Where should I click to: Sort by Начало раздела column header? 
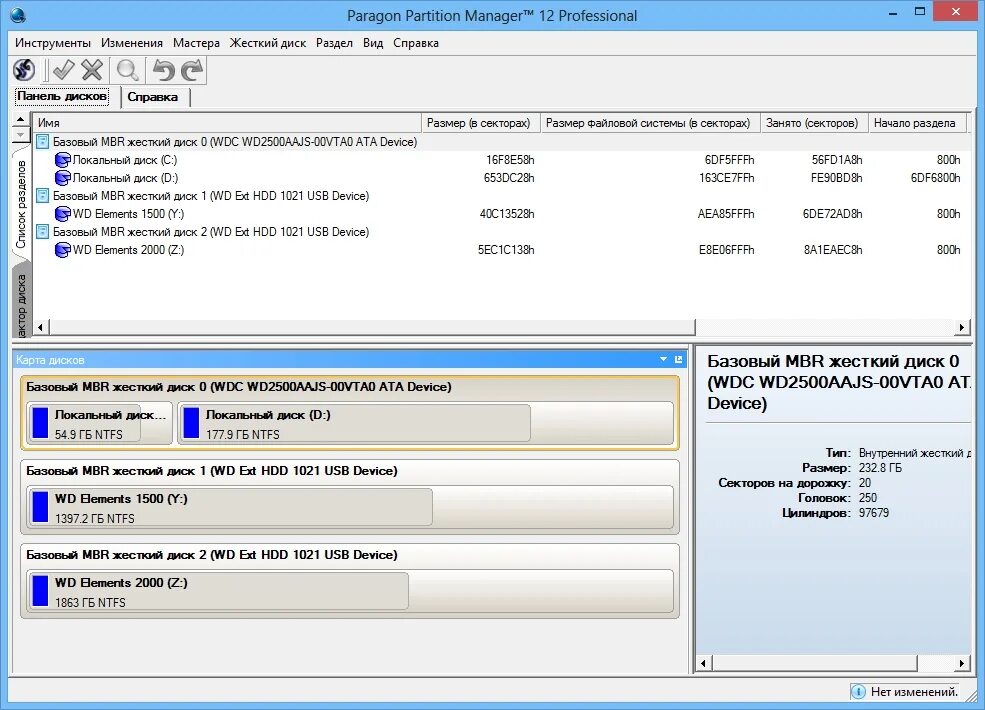tap(919, 123)
